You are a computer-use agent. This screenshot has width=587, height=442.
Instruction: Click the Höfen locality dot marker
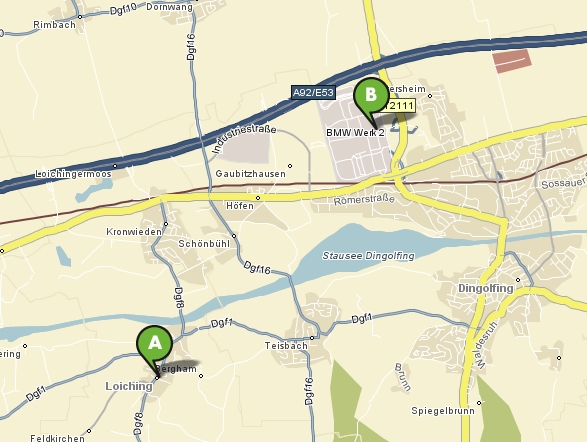tap(258, 198)
